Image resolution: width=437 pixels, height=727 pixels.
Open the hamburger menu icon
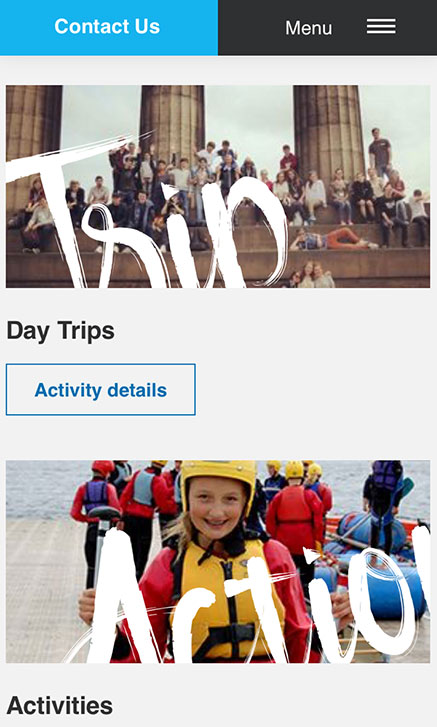pyautogui.click(x=381, y=26)
